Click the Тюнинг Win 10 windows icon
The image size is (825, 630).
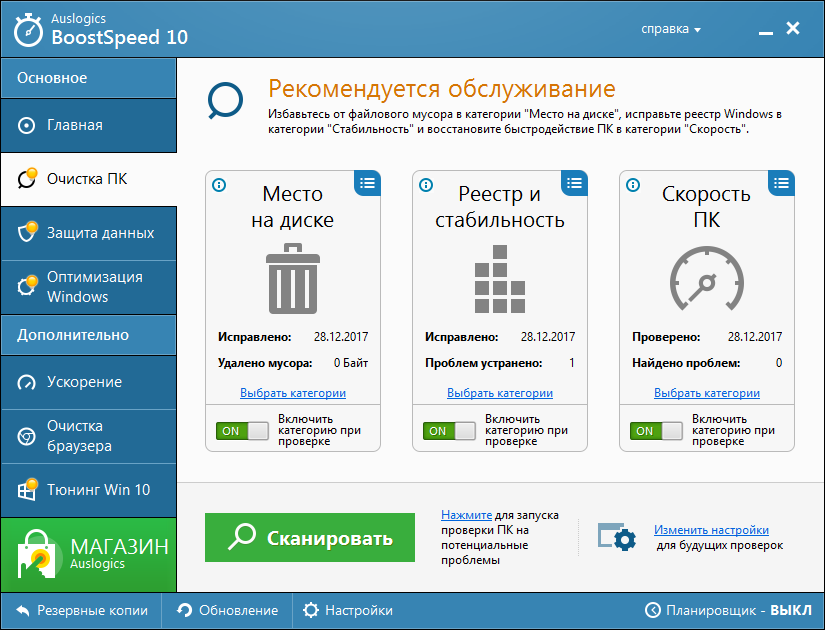(27, 489)
